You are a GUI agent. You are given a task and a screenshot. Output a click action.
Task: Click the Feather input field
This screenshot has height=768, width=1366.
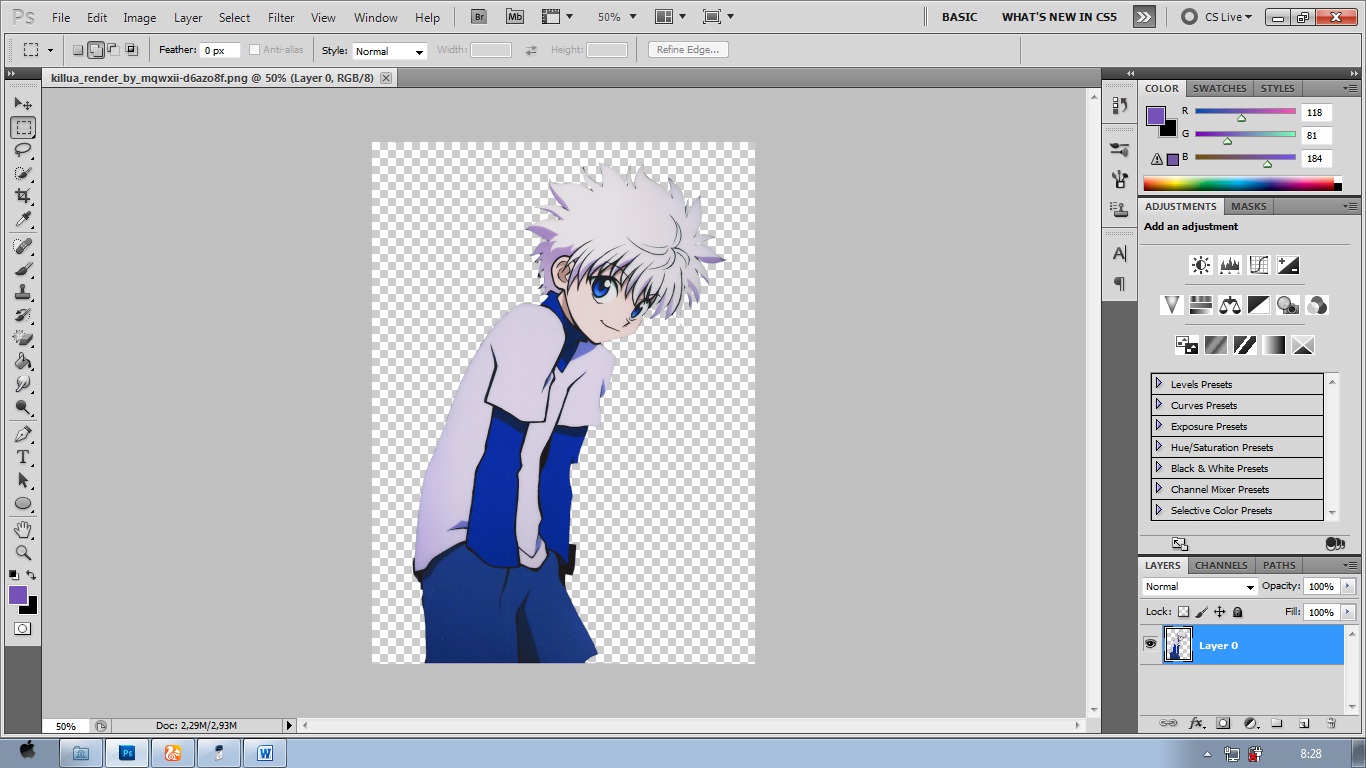219,50
